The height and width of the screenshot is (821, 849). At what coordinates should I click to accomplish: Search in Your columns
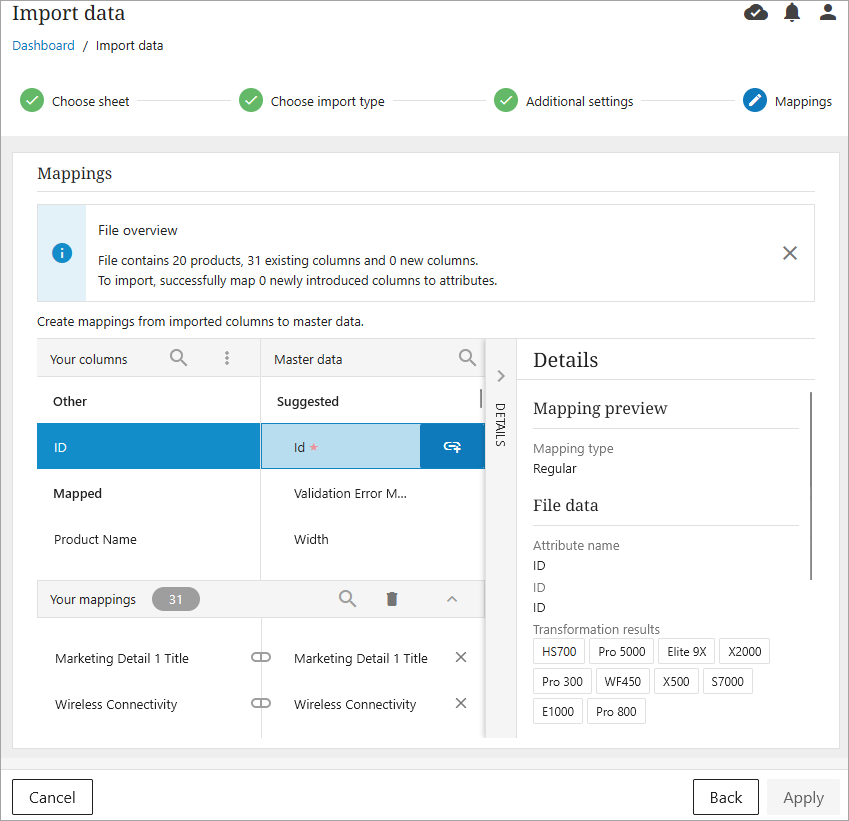coord(179,358)
